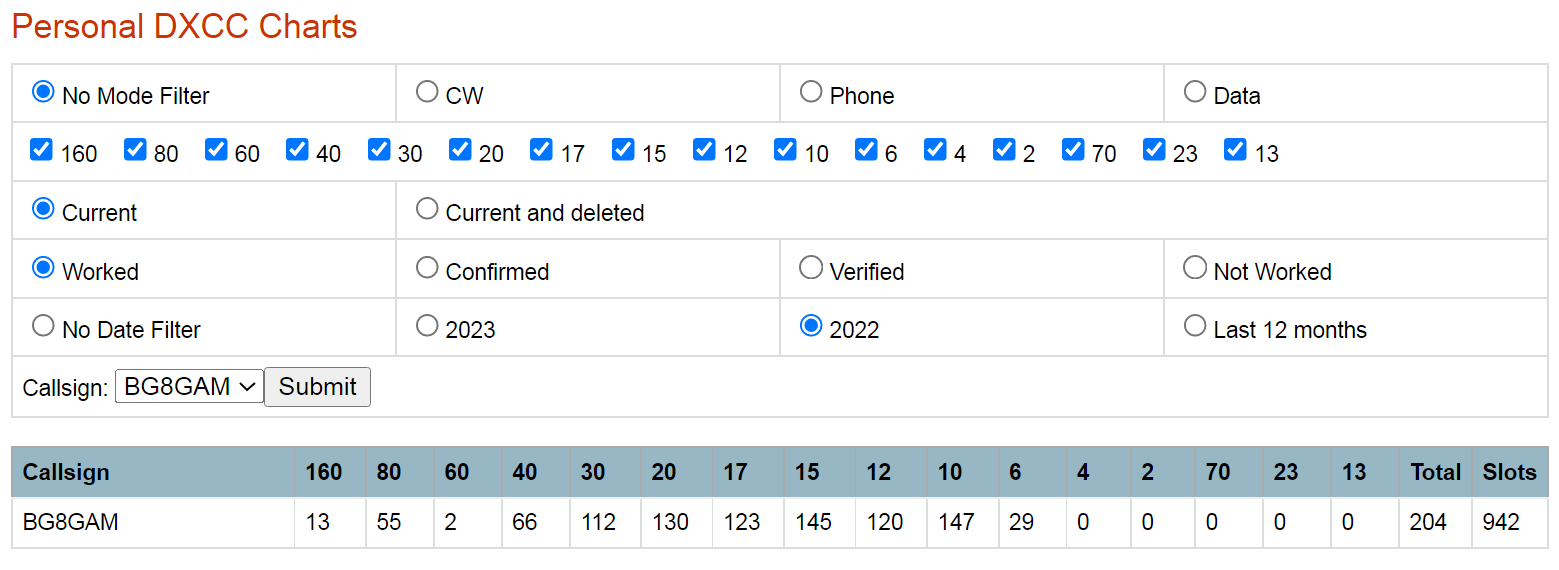Select the CW mode filter
This screenshot has width=1559, height=570.
click(428, 92)
